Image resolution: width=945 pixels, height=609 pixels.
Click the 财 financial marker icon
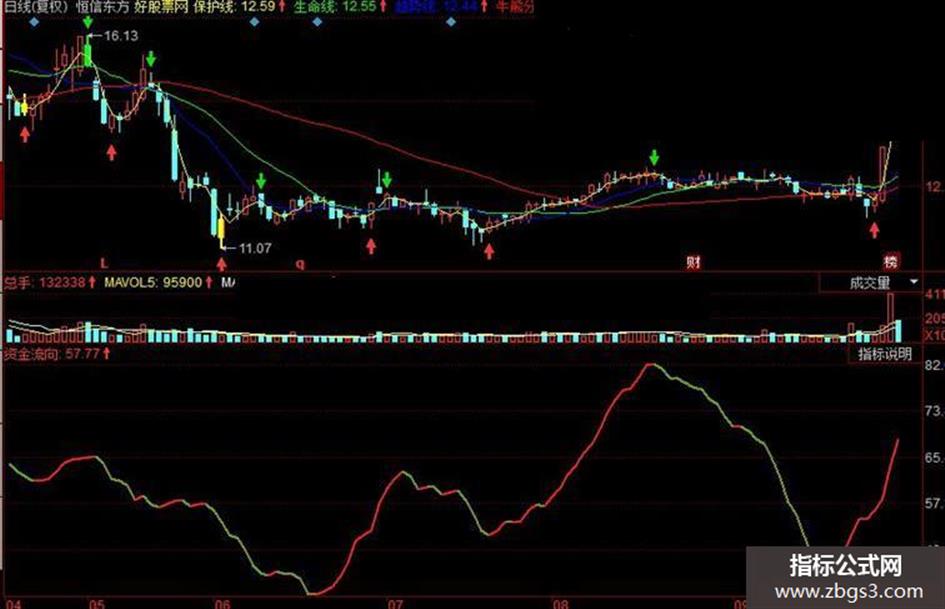pos(693,262)
